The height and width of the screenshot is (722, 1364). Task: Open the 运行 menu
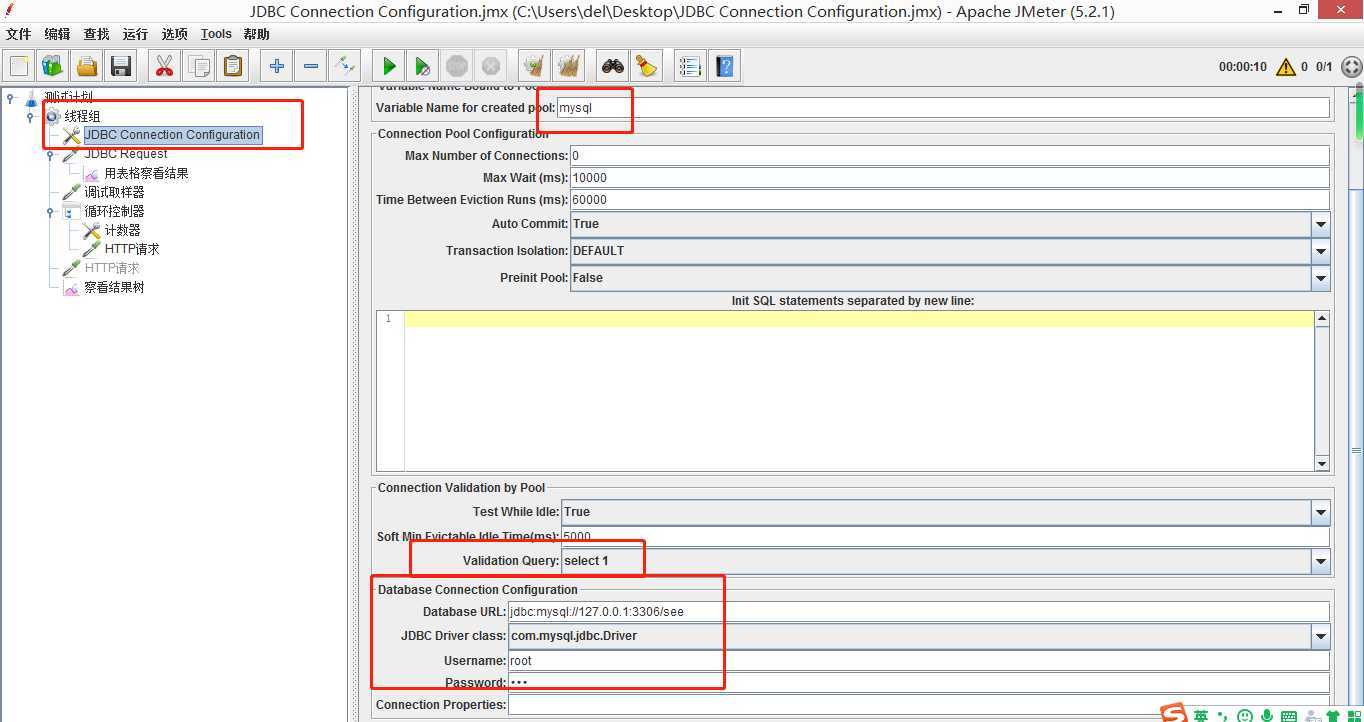135,34
